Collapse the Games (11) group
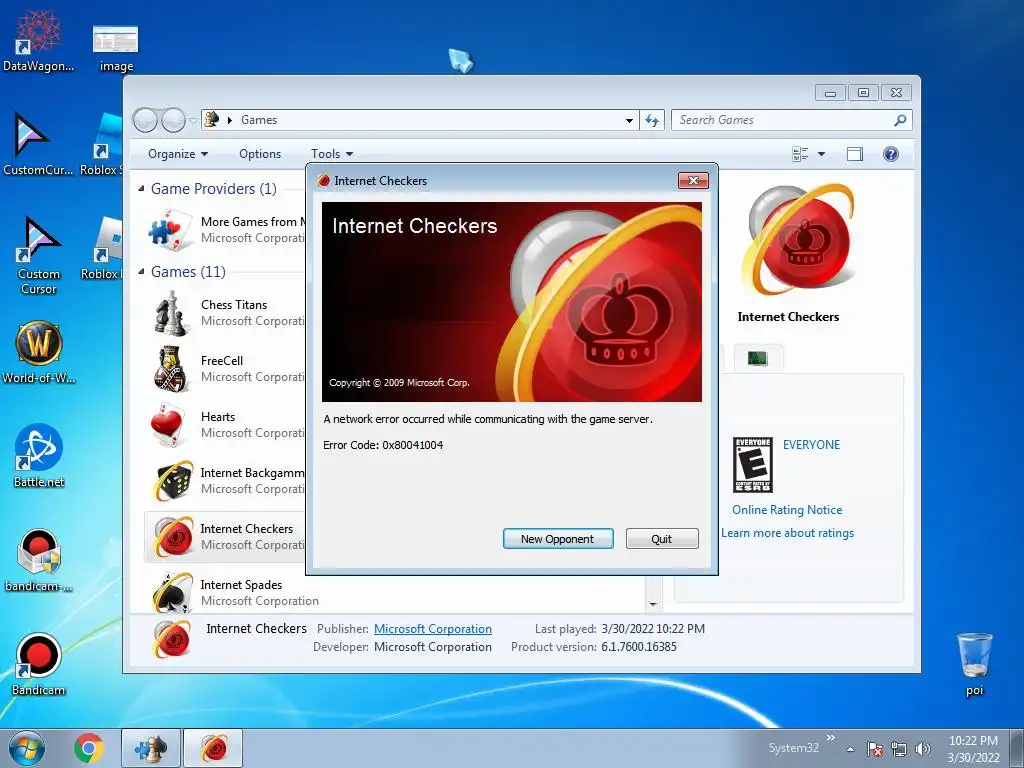The width and height of the screenshot is (1024, 768). (x=142, y=272)
